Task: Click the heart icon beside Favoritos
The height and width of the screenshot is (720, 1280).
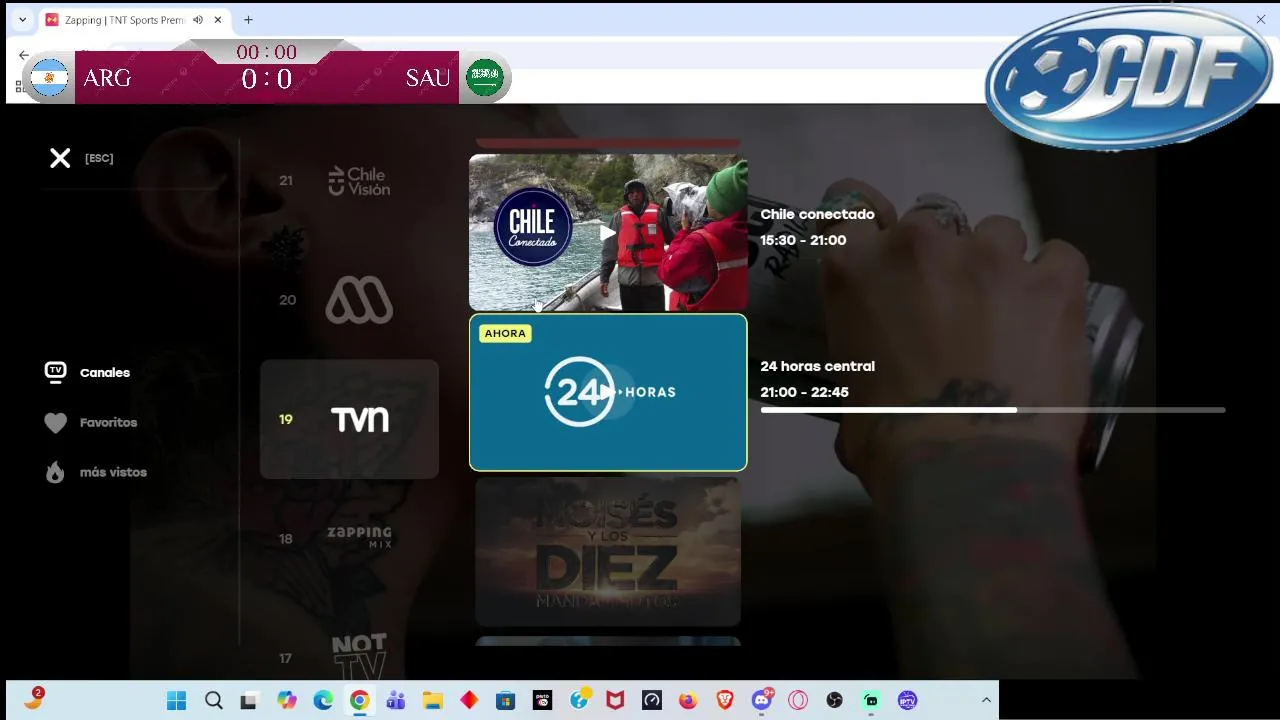Action: click(55, 423)
